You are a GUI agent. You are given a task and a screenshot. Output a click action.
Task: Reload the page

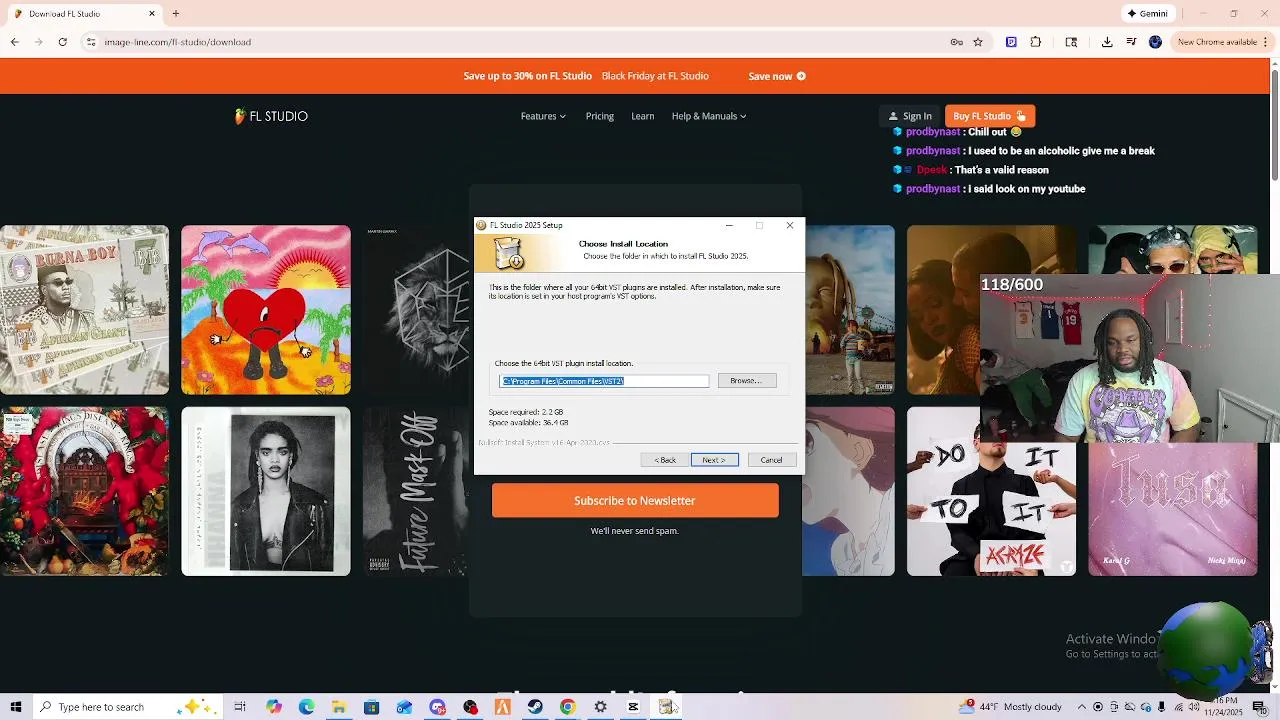tap(63, 42)
